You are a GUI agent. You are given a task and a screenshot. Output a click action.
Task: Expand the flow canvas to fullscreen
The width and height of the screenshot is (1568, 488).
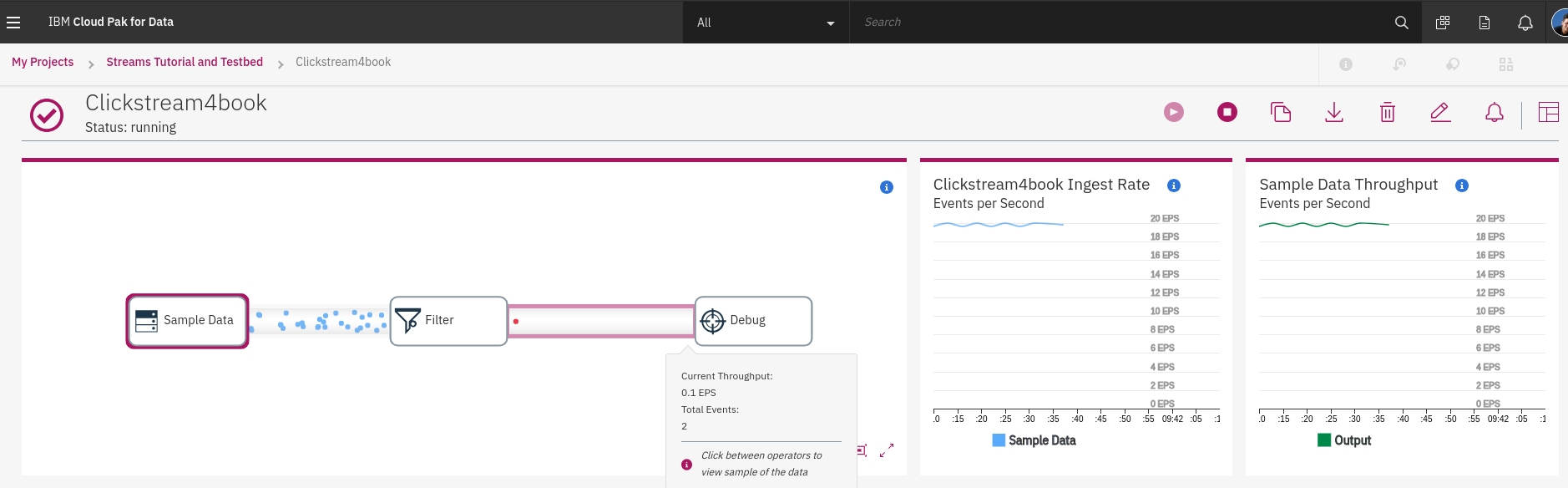point(887,450)
